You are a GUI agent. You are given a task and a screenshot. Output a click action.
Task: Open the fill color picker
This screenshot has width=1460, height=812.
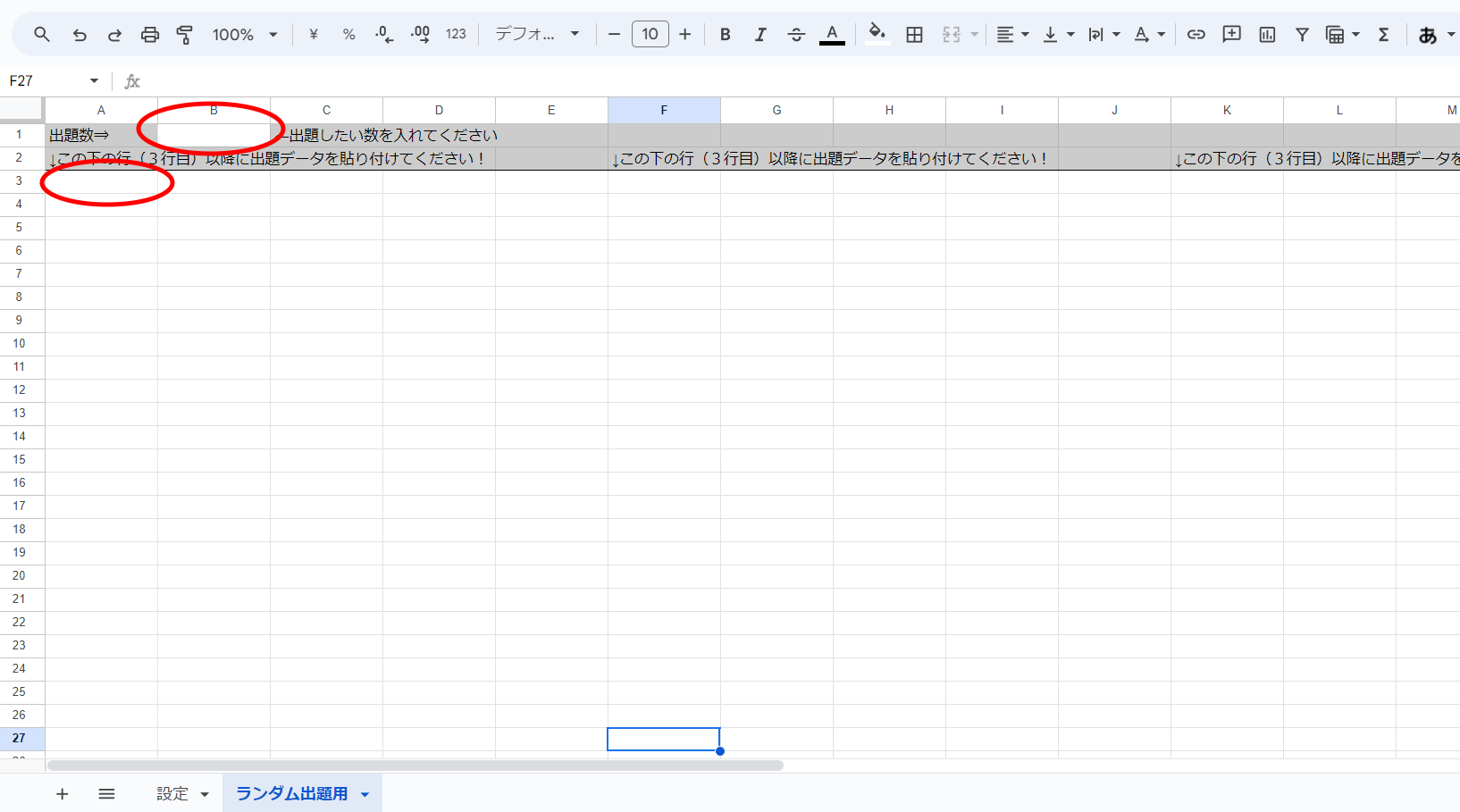click(x=877, y=34)
